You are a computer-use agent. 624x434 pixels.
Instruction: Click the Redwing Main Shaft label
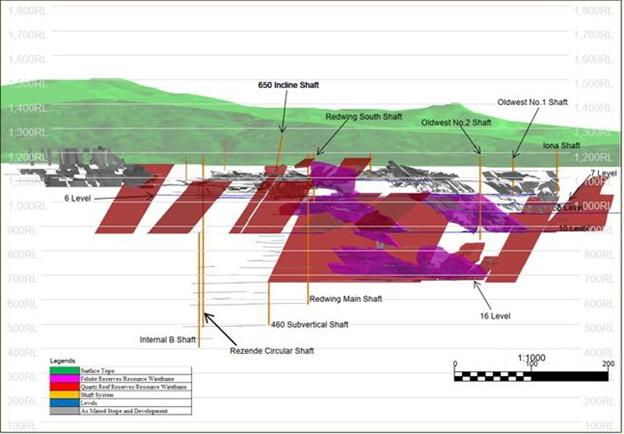(345, 299)
